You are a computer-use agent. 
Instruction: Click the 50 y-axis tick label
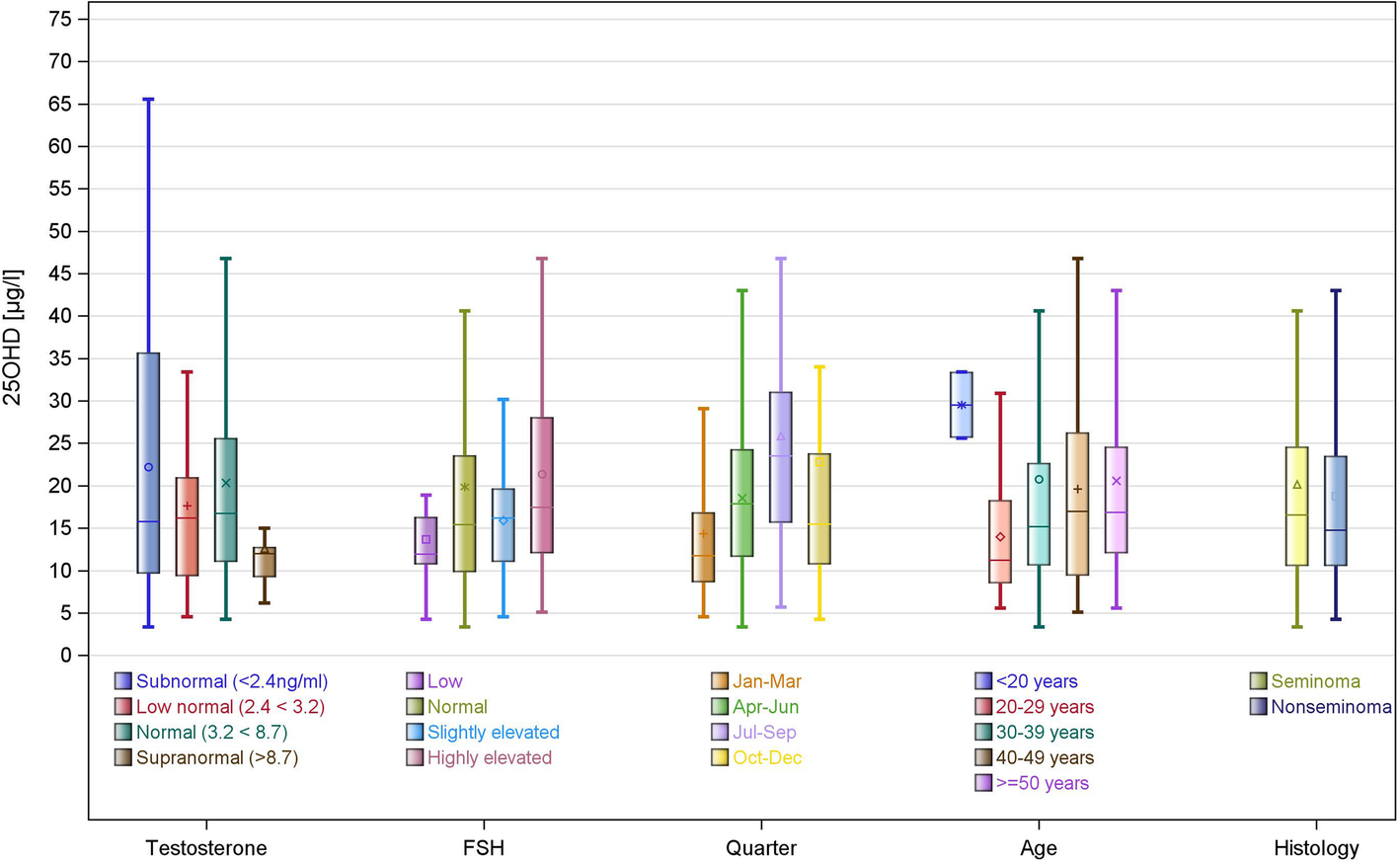click(x=61, y=231)
